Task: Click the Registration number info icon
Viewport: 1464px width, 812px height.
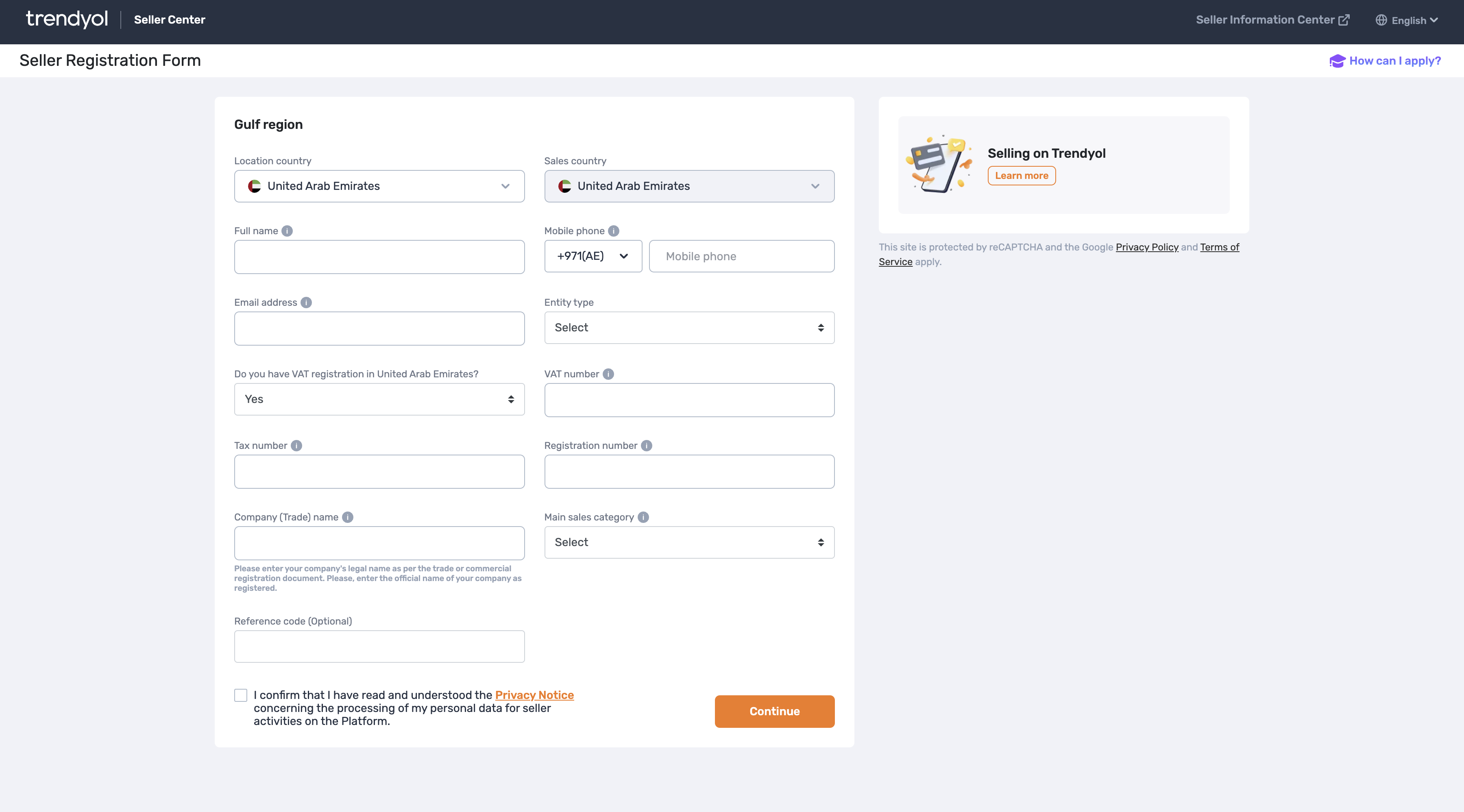Action: tap(646, 446)
